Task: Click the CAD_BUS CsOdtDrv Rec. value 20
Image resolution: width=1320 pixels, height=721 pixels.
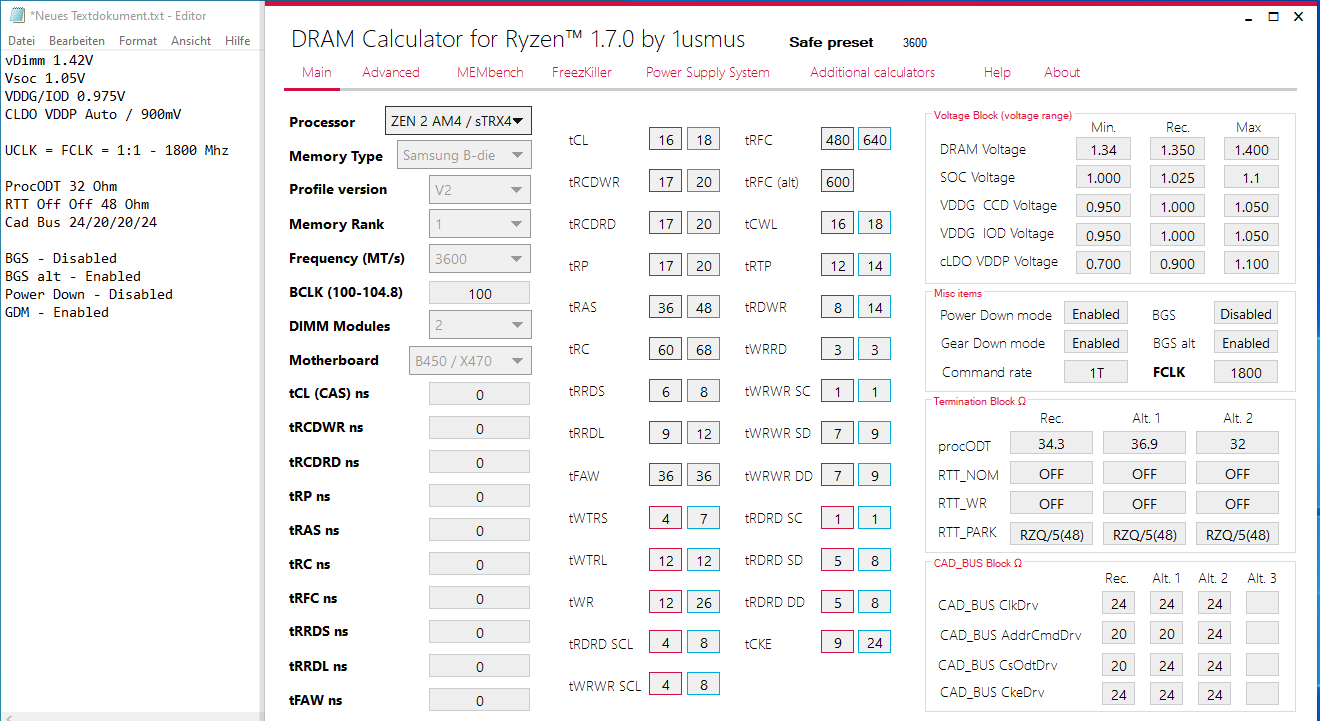Action: (x=1119, y=665)
